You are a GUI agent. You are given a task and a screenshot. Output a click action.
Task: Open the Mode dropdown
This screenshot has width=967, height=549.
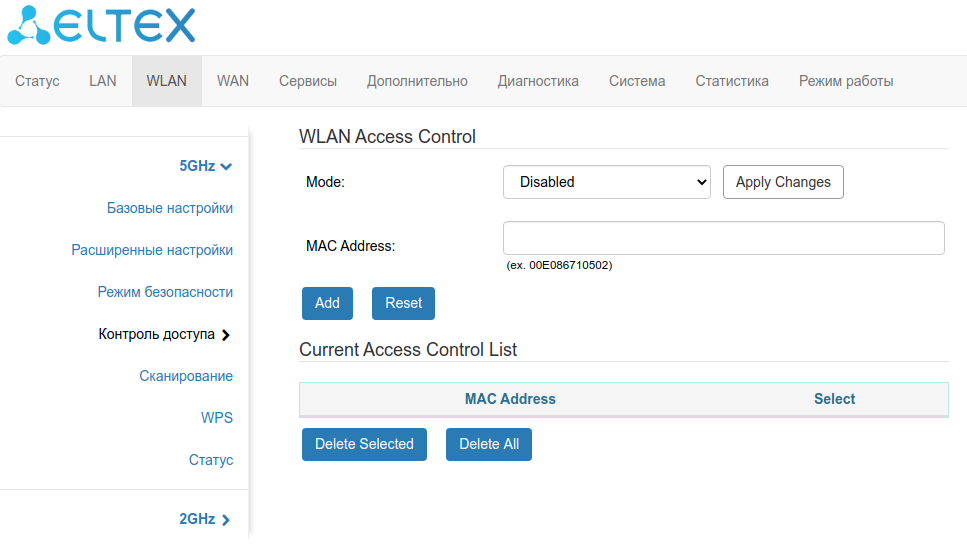(x=606, y=182)
